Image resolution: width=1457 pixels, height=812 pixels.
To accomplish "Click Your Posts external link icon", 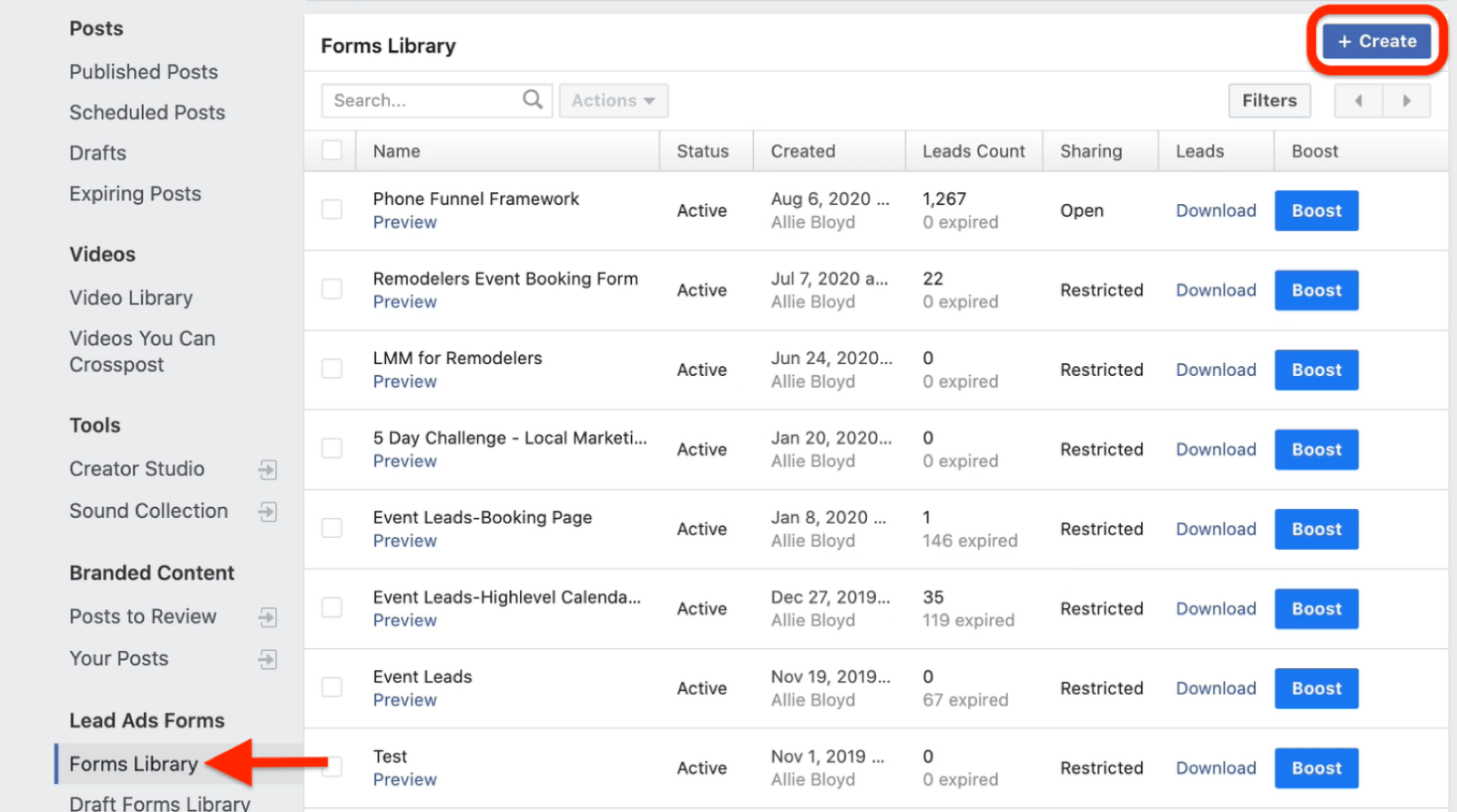I will pos(267,659).
